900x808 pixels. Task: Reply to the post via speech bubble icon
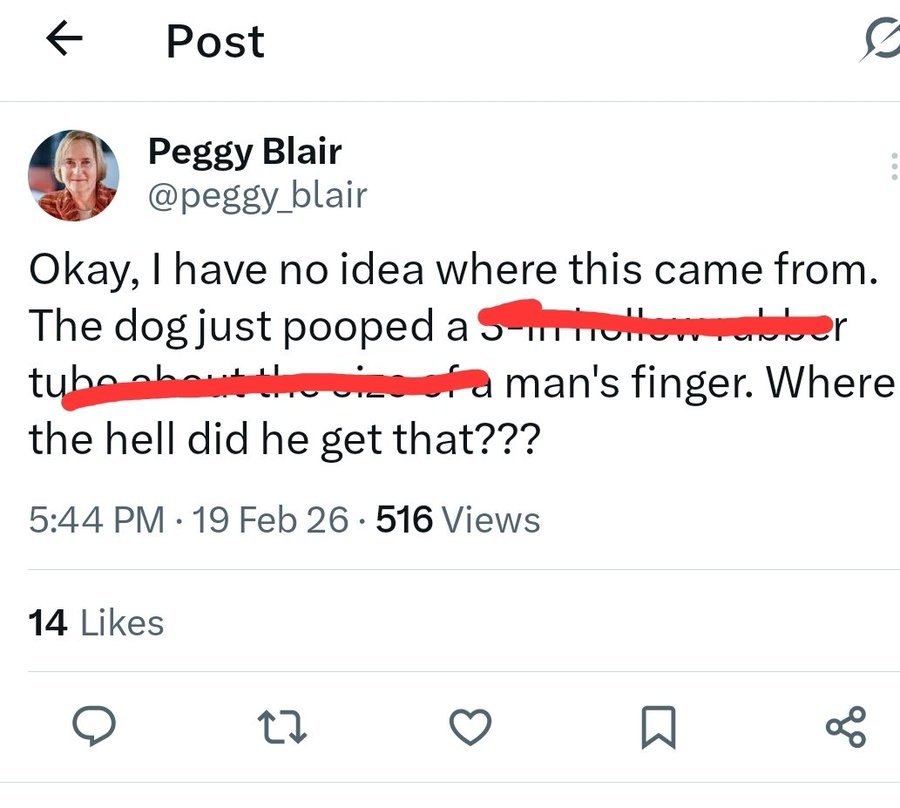[x=97, y=727]
